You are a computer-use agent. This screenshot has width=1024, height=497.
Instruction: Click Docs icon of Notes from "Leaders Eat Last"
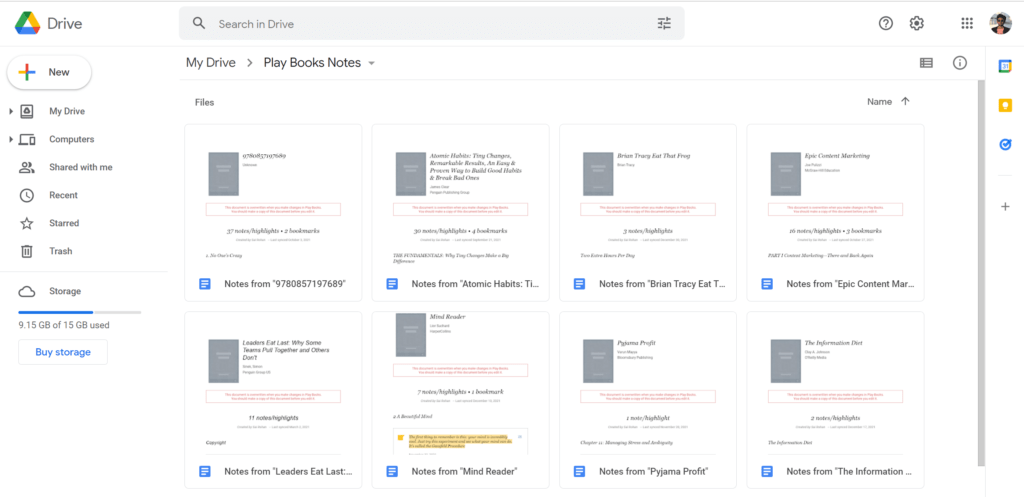click(205, 472)
